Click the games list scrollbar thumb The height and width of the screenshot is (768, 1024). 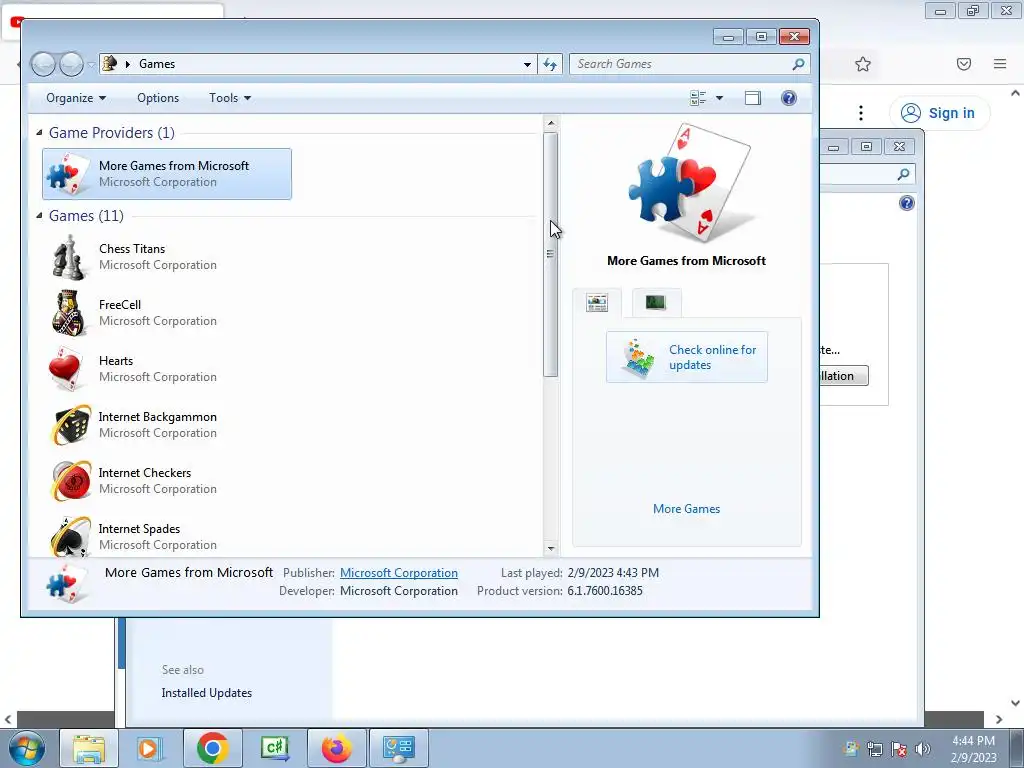pyautogui.click(x=551, y=255)
